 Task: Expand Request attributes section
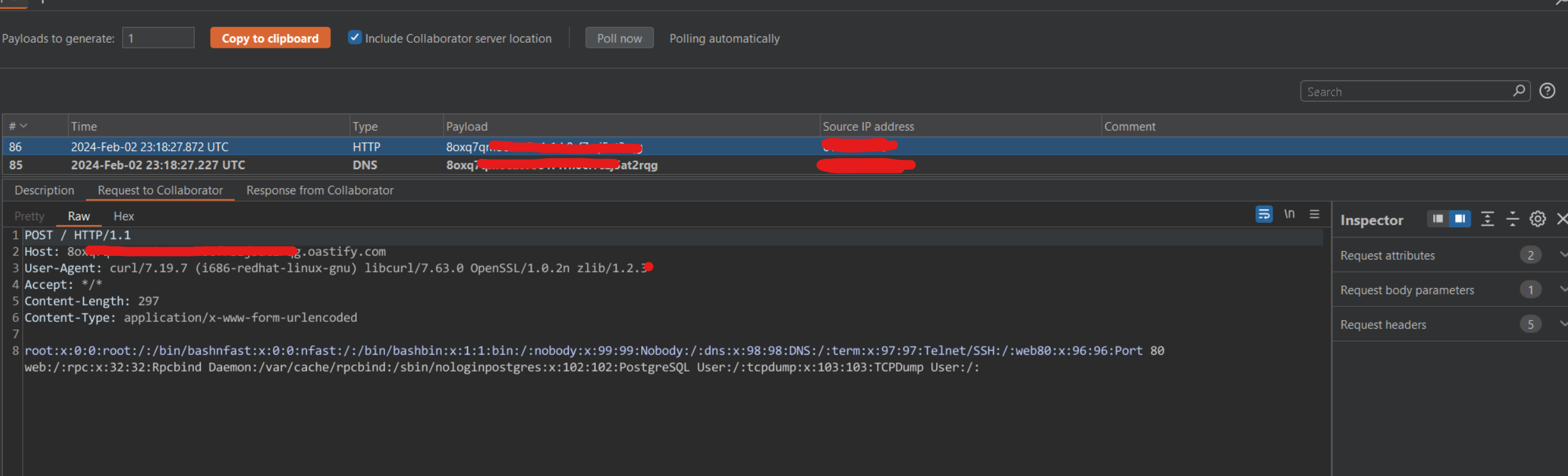click(1563, 255)
